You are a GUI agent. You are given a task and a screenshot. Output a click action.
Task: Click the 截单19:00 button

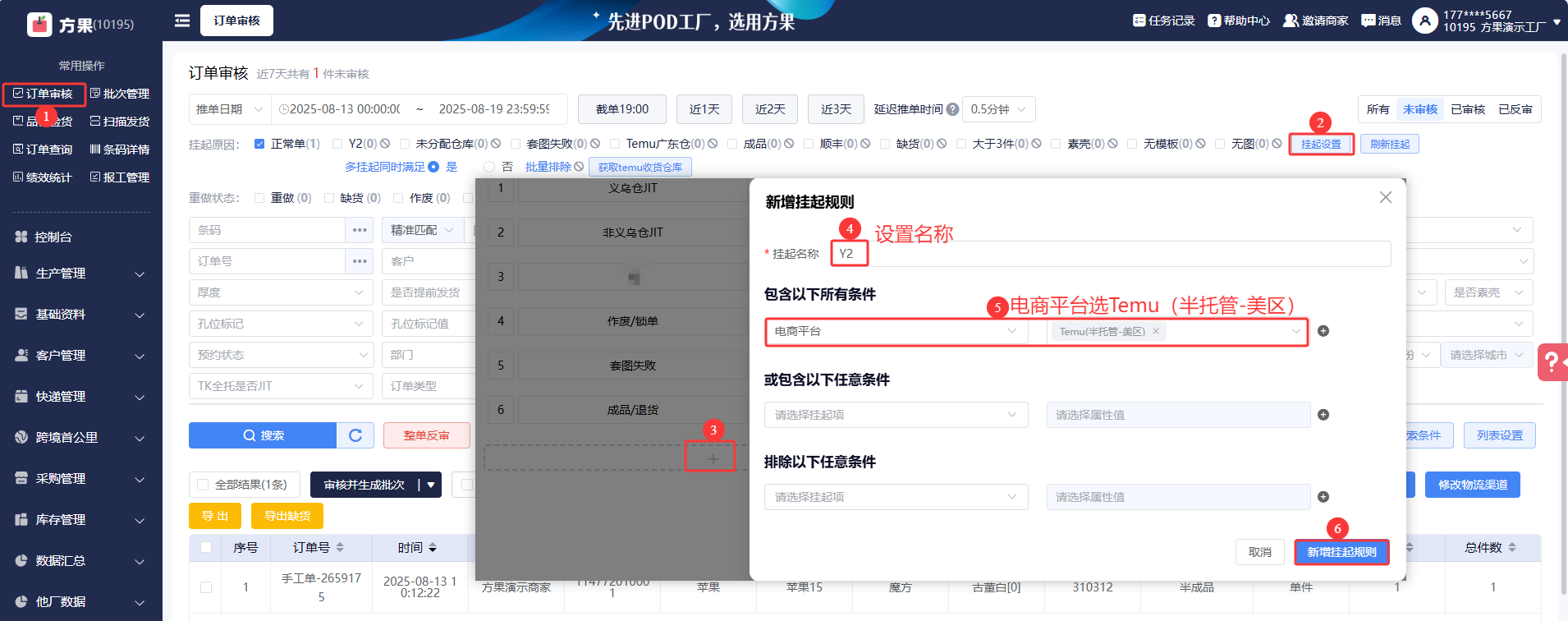pos(622,109)
